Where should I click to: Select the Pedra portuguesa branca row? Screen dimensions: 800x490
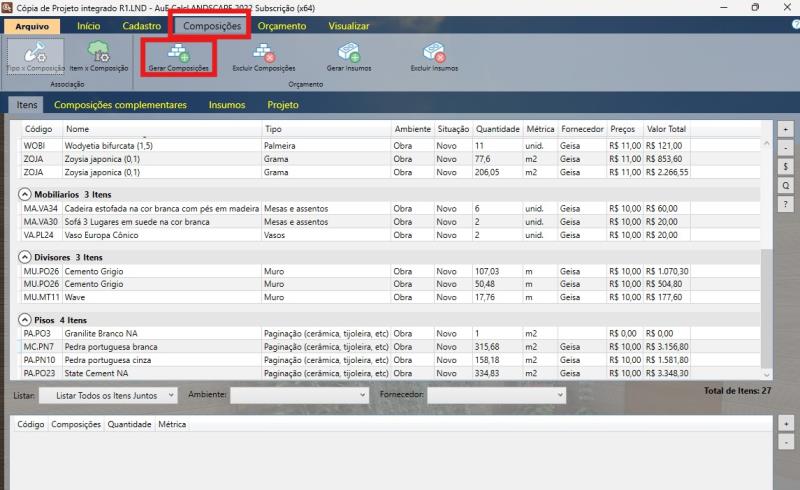(111, 346)
